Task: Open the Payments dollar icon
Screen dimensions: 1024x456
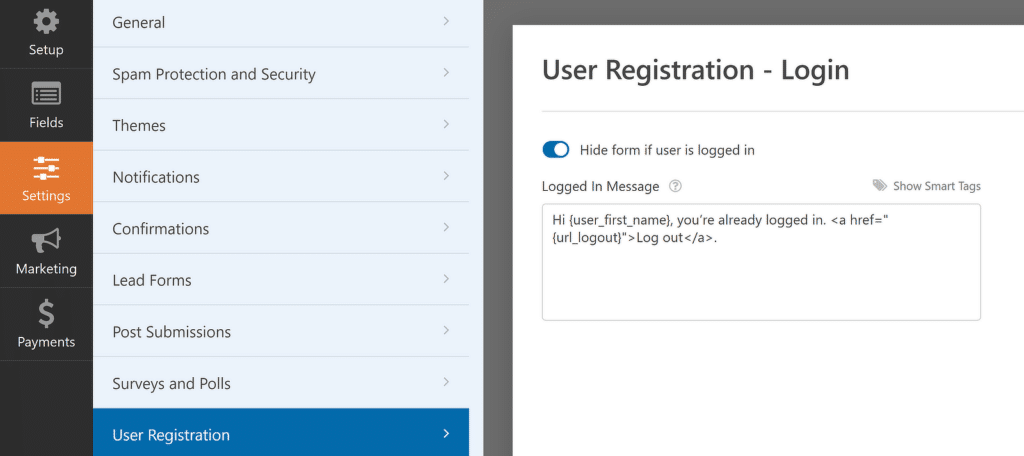Action: (x=46, y=314)
